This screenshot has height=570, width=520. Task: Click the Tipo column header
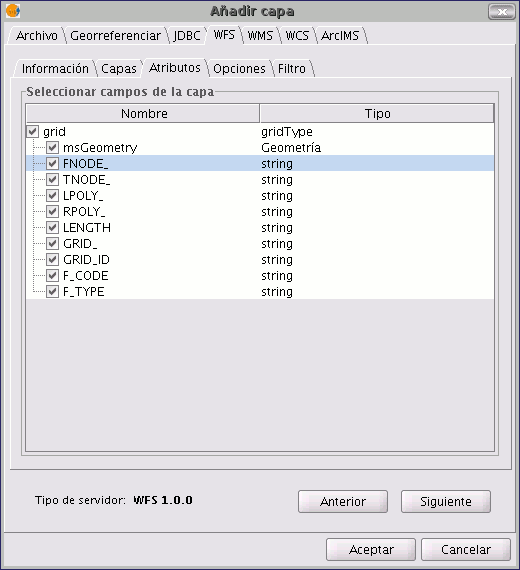[377, 113]
